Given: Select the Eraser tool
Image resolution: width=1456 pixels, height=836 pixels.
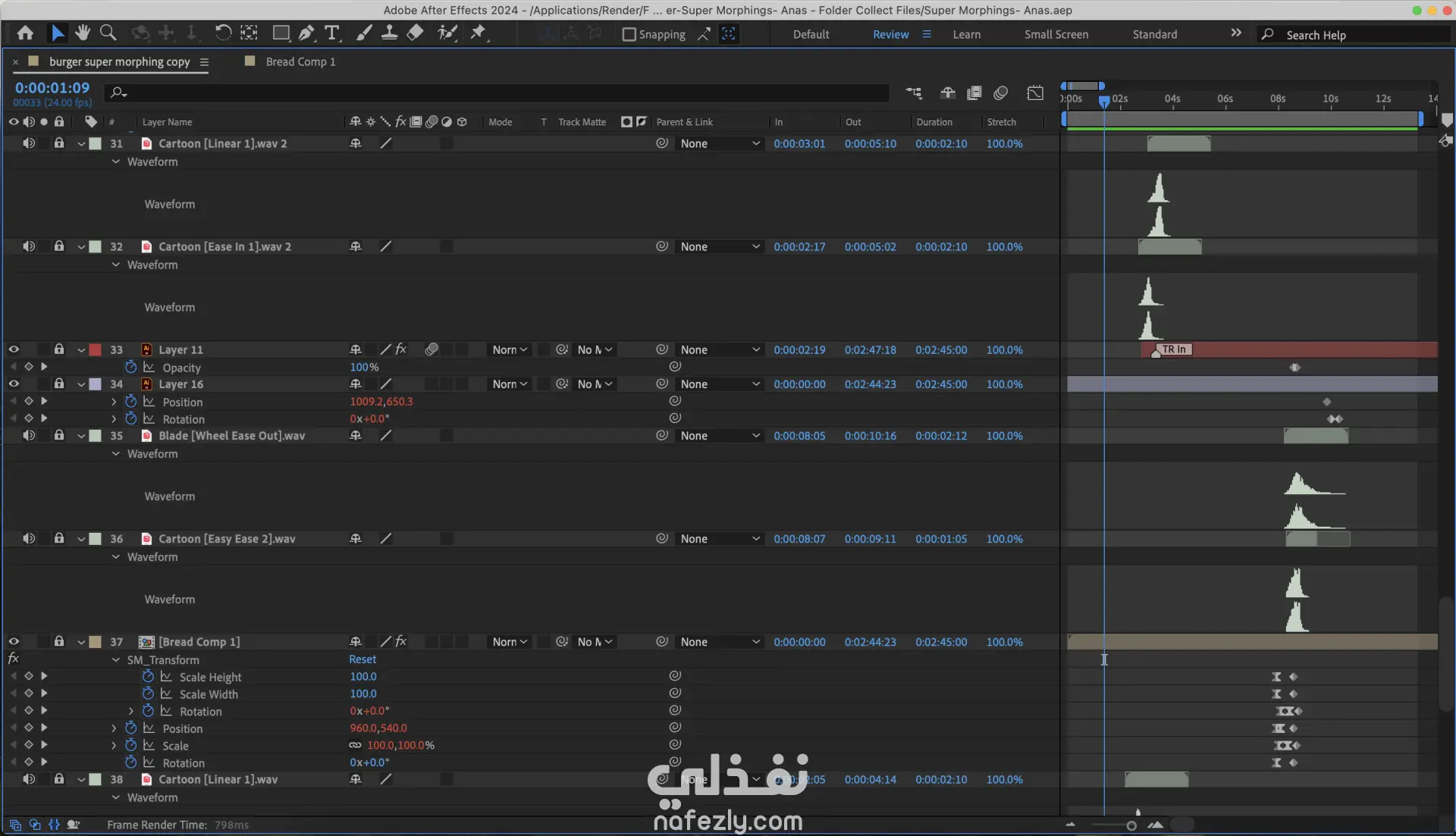Looking at the screenshot, I should pyautogui.click(x=415, y=33).
